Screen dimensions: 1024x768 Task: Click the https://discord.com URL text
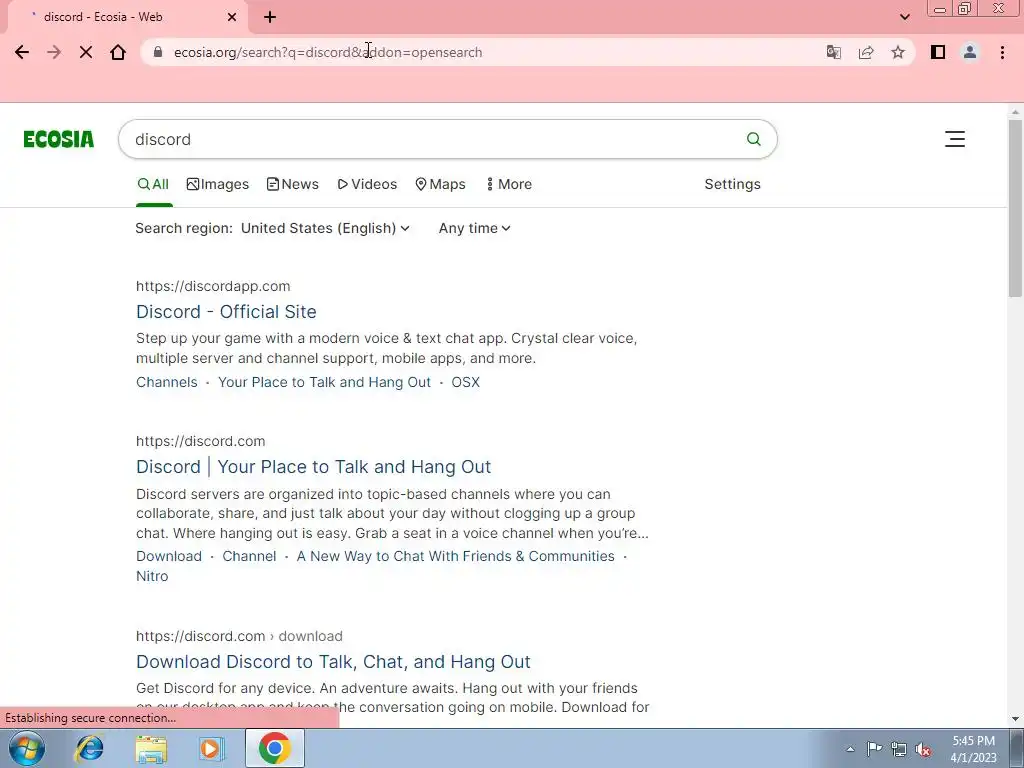click(x=200, y=441)
